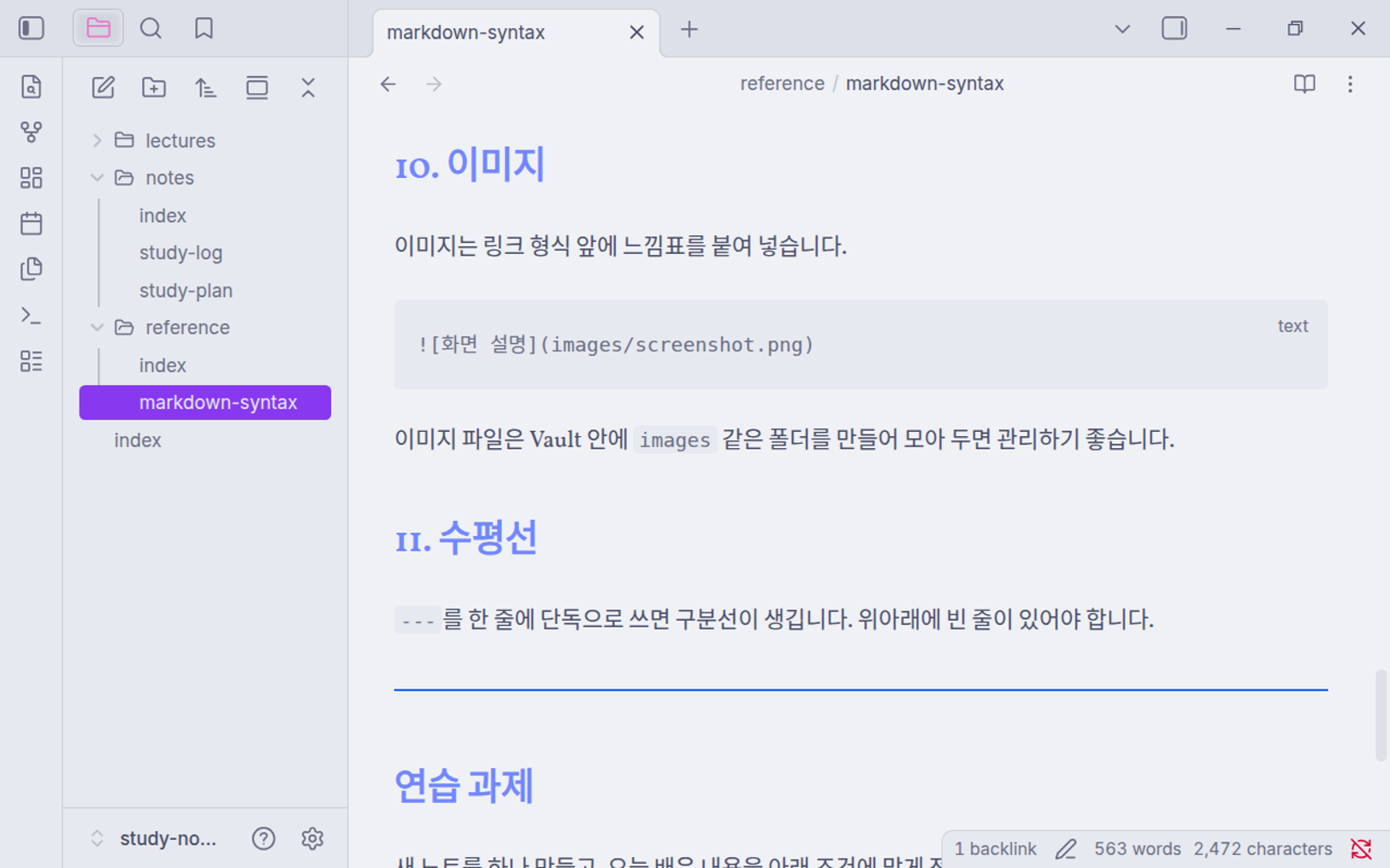This screenshot has width=1390, height=868.
Task: Open graph view from ribbon
Action: [32, 132]
